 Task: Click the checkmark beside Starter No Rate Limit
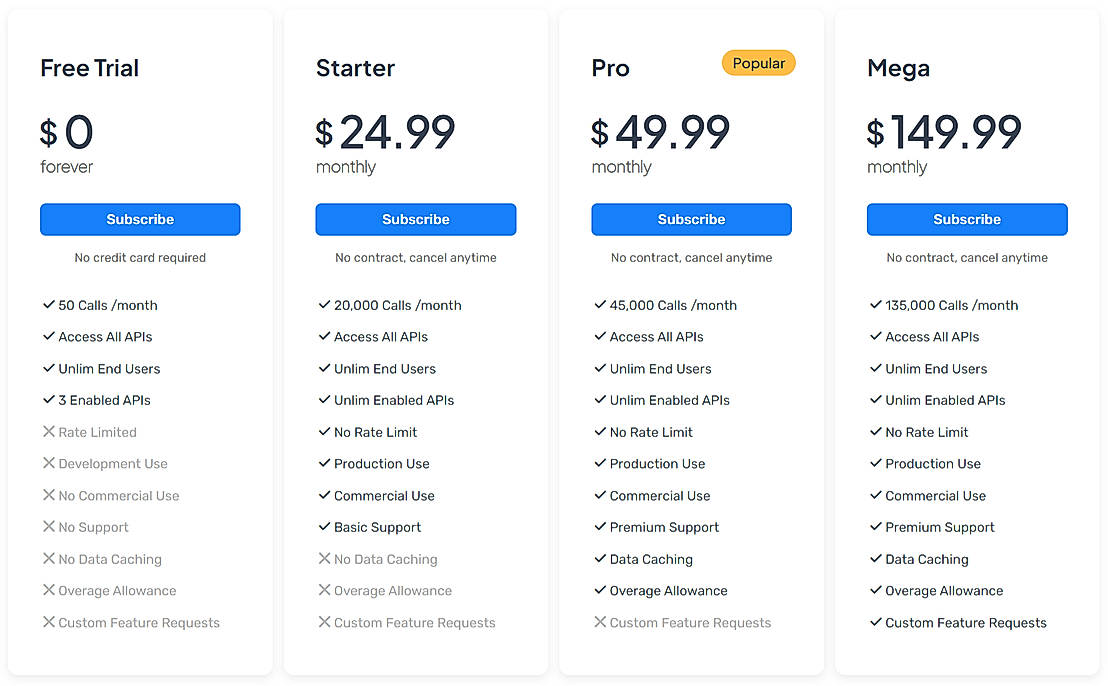[324, 432]
